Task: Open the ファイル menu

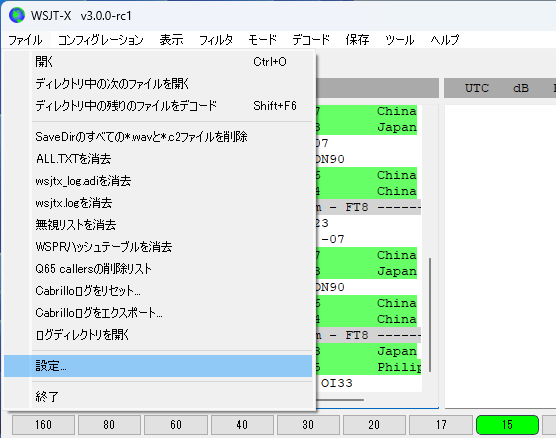Action: (26, 40)
